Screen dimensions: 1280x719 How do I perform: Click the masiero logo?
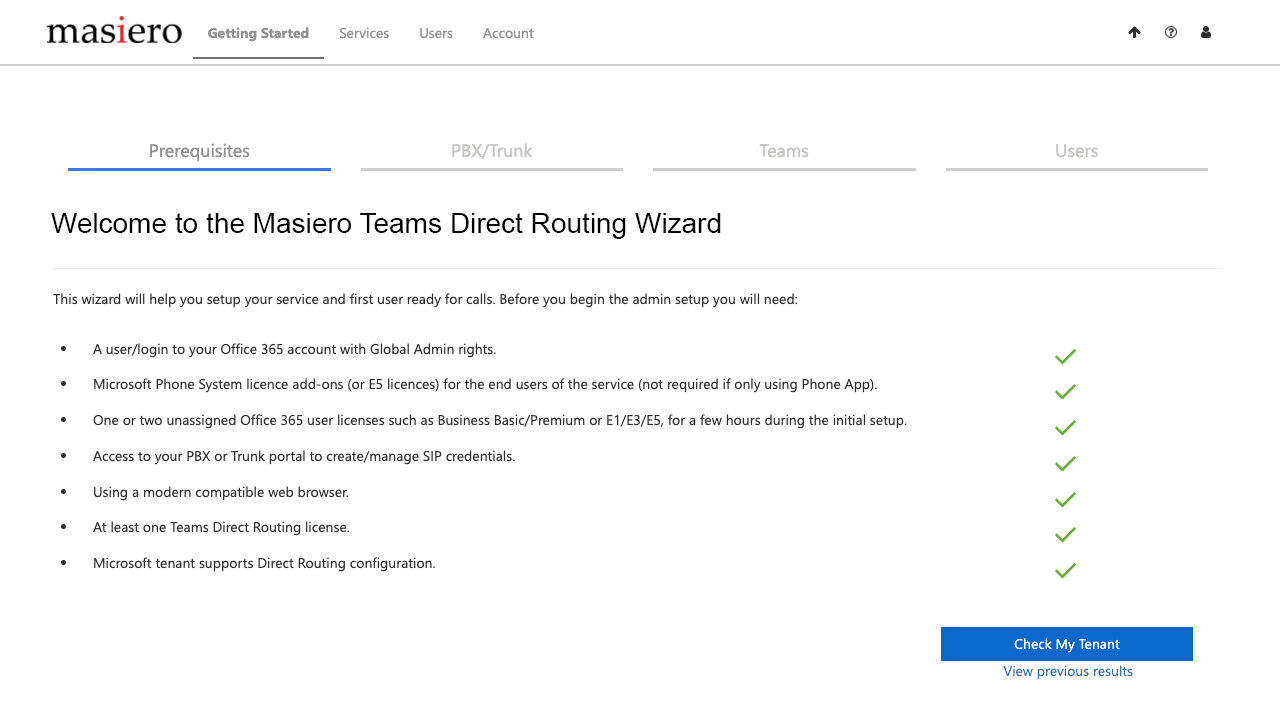pyautogui.click(x=114, y=31)
